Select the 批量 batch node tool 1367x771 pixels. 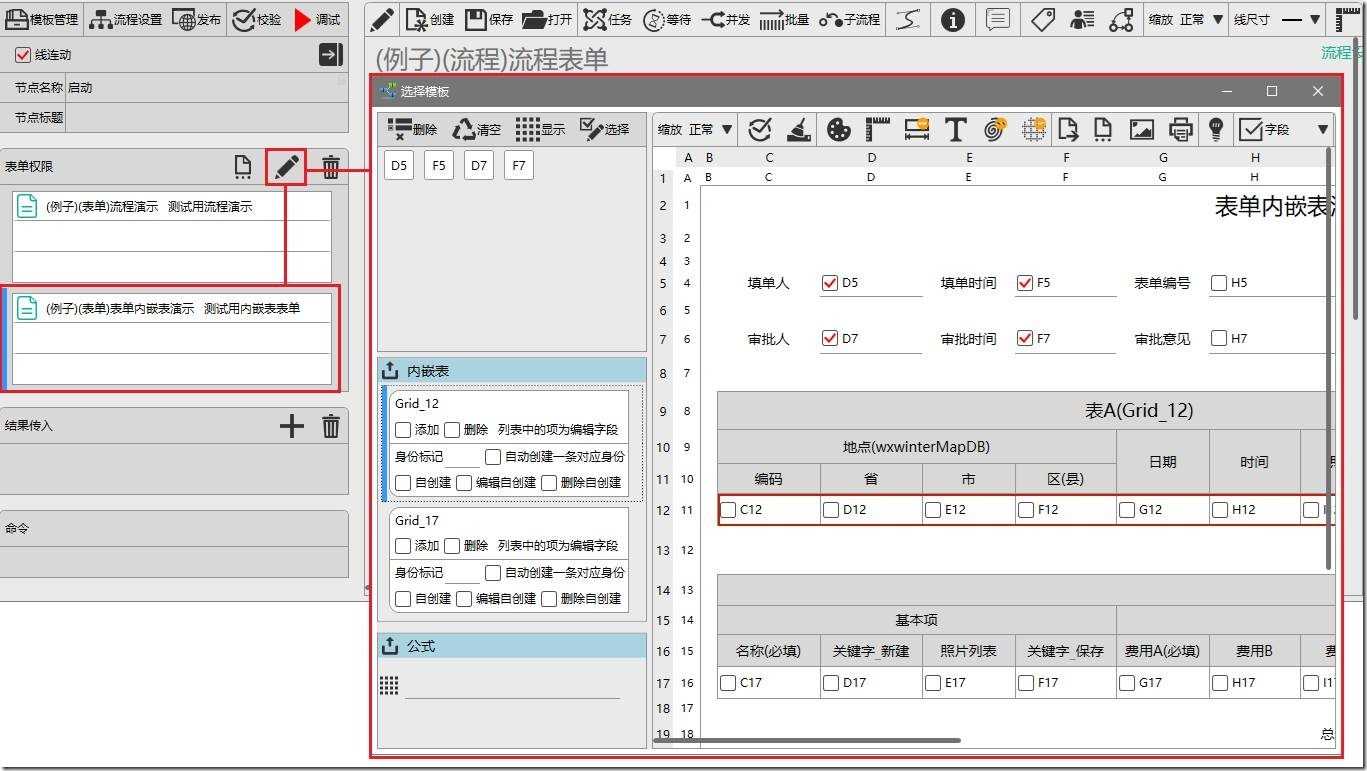785,19
